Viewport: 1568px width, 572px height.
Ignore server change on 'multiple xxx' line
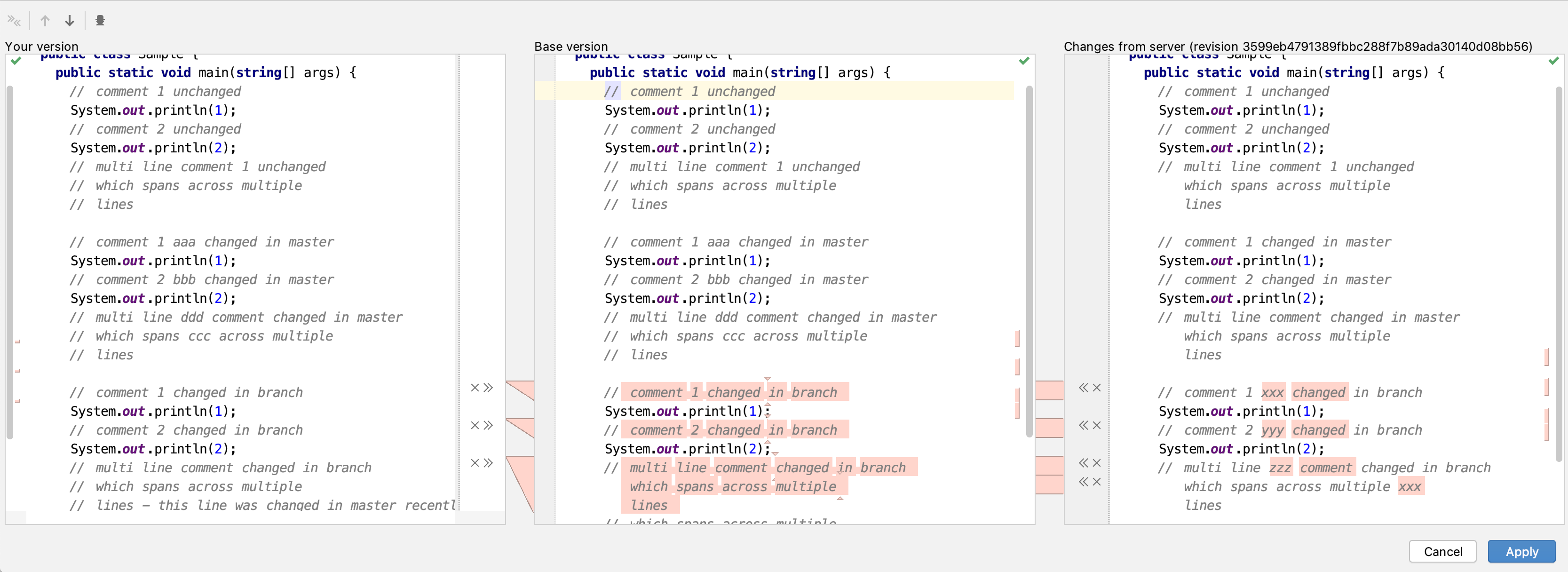[x=1097, y=482]
